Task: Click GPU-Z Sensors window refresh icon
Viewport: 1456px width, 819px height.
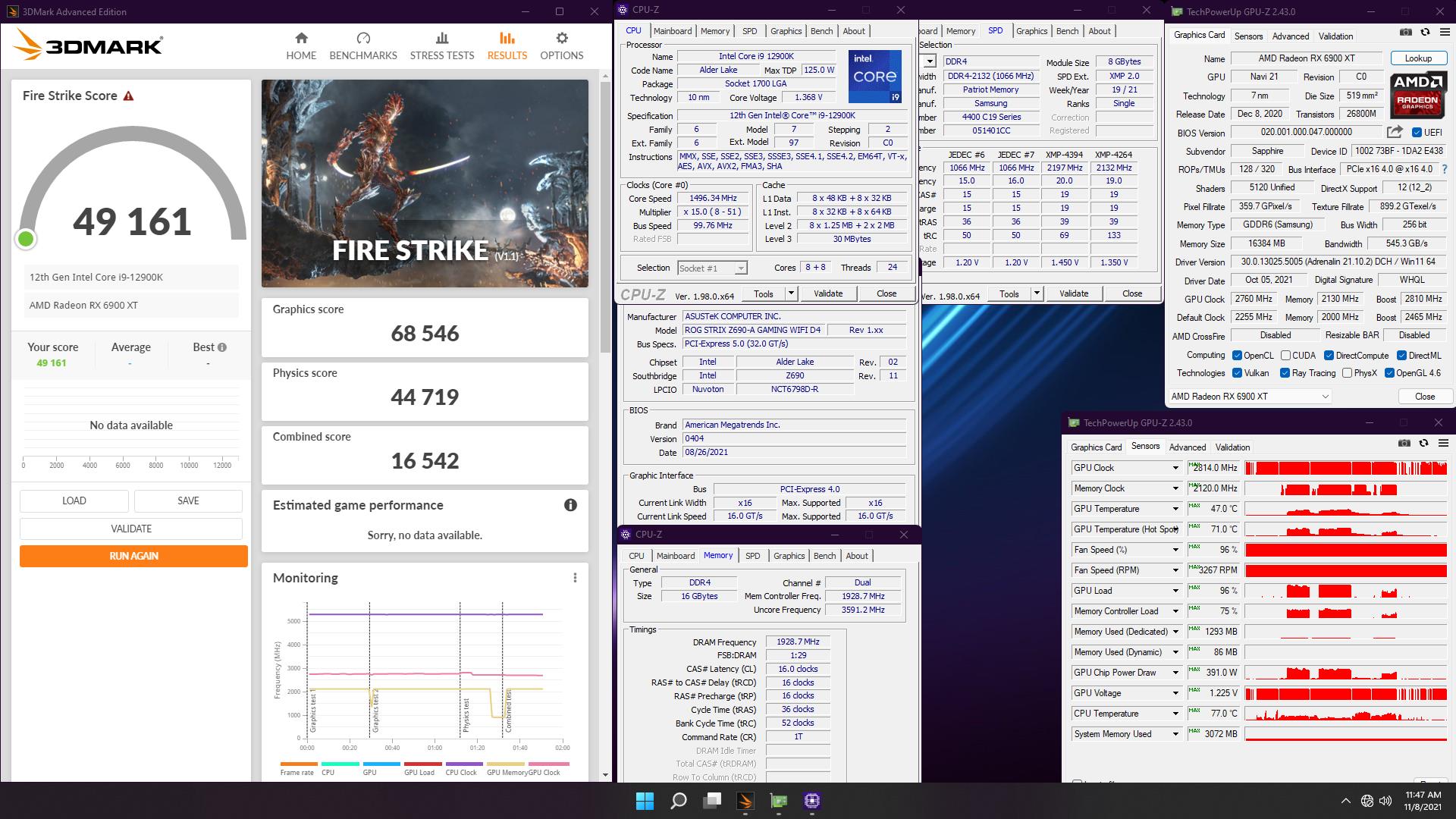Action: coord(1423,444)
